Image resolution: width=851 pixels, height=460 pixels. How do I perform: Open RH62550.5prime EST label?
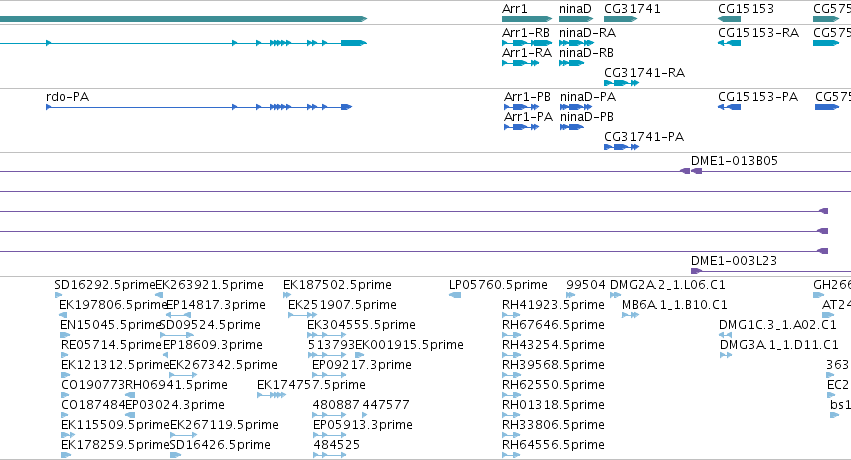[553, 385]
